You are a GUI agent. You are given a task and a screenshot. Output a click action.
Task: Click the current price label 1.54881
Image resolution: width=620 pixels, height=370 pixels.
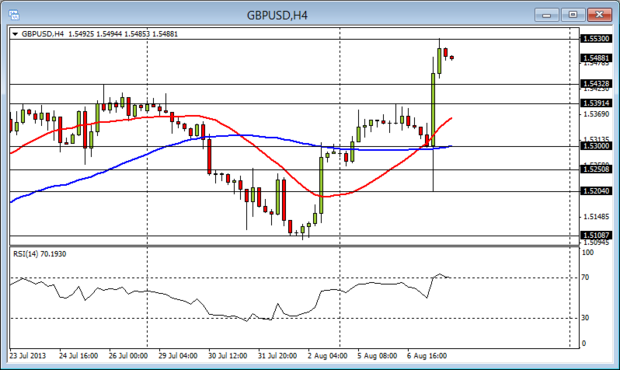596,59
